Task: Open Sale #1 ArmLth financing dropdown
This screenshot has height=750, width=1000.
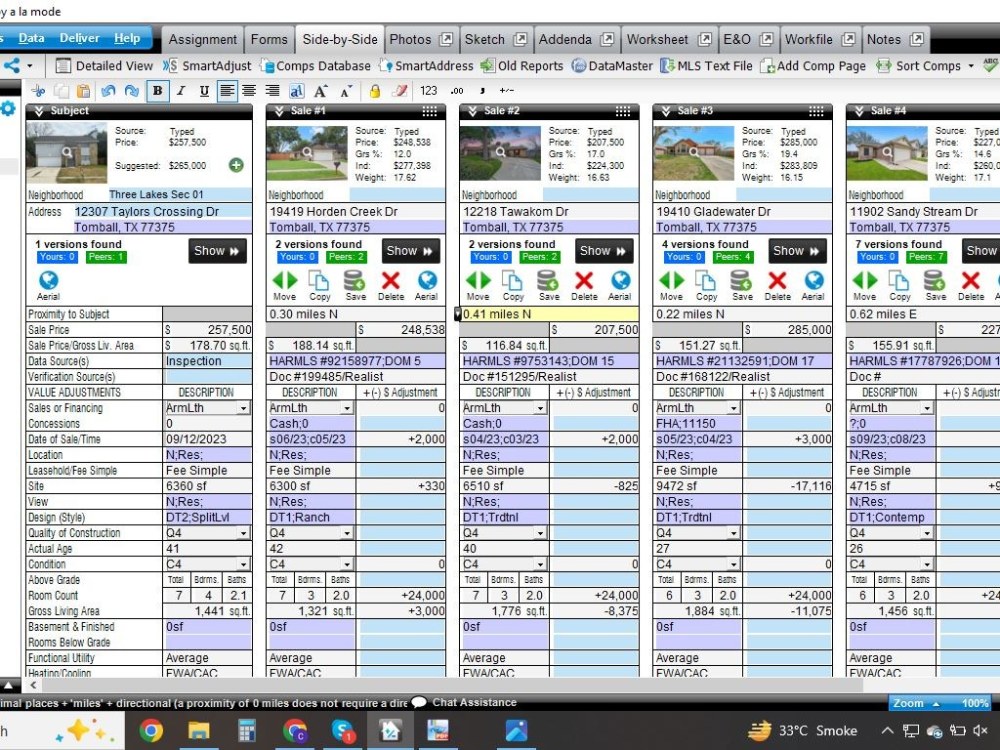Action: pyautogui.click(x=347, y=408)
